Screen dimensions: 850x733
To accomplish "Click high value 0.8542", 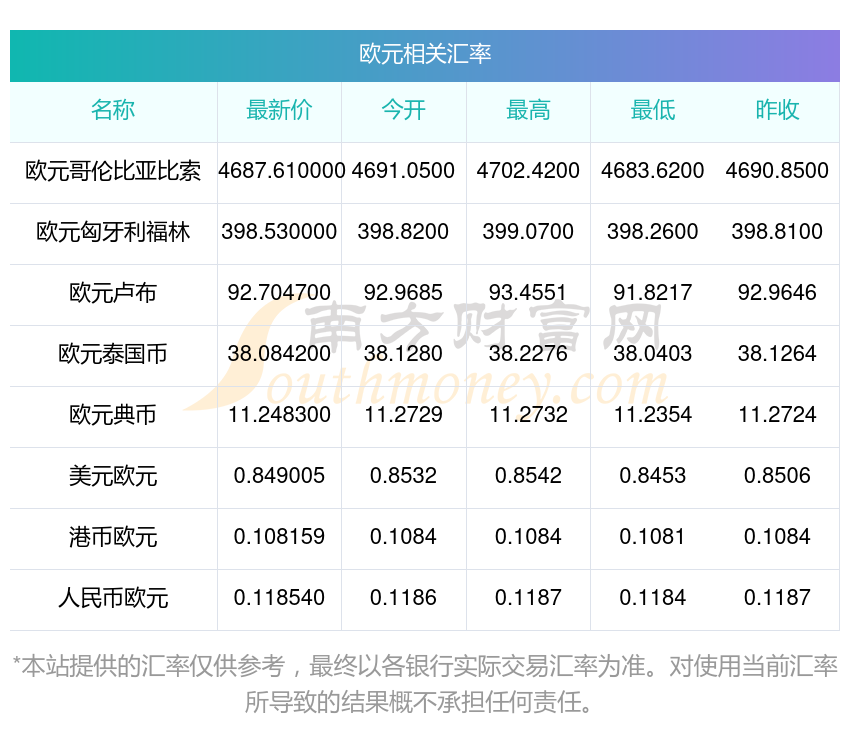I will (x=528, y=476).
